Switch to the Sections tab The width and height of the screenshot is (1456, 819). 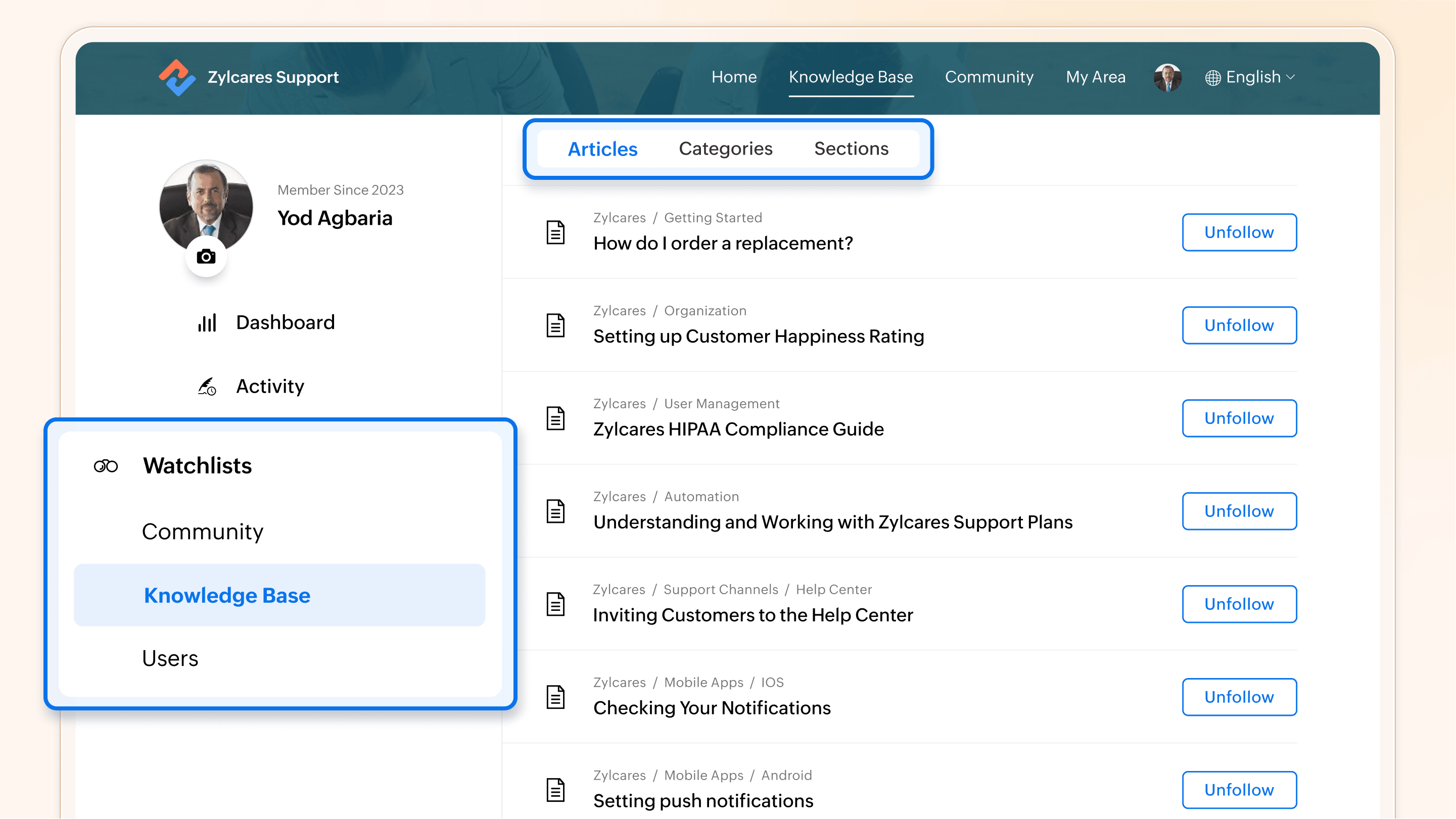click(851, 149)
